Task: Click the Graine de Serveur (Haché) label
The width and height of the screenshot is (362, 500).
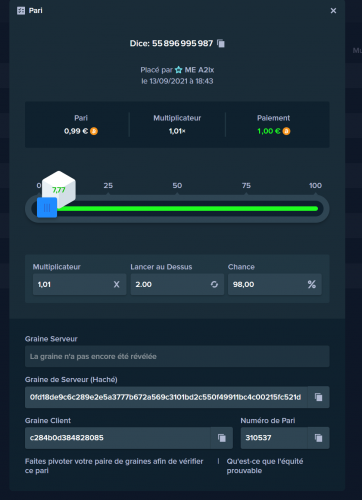Action: 71,380
